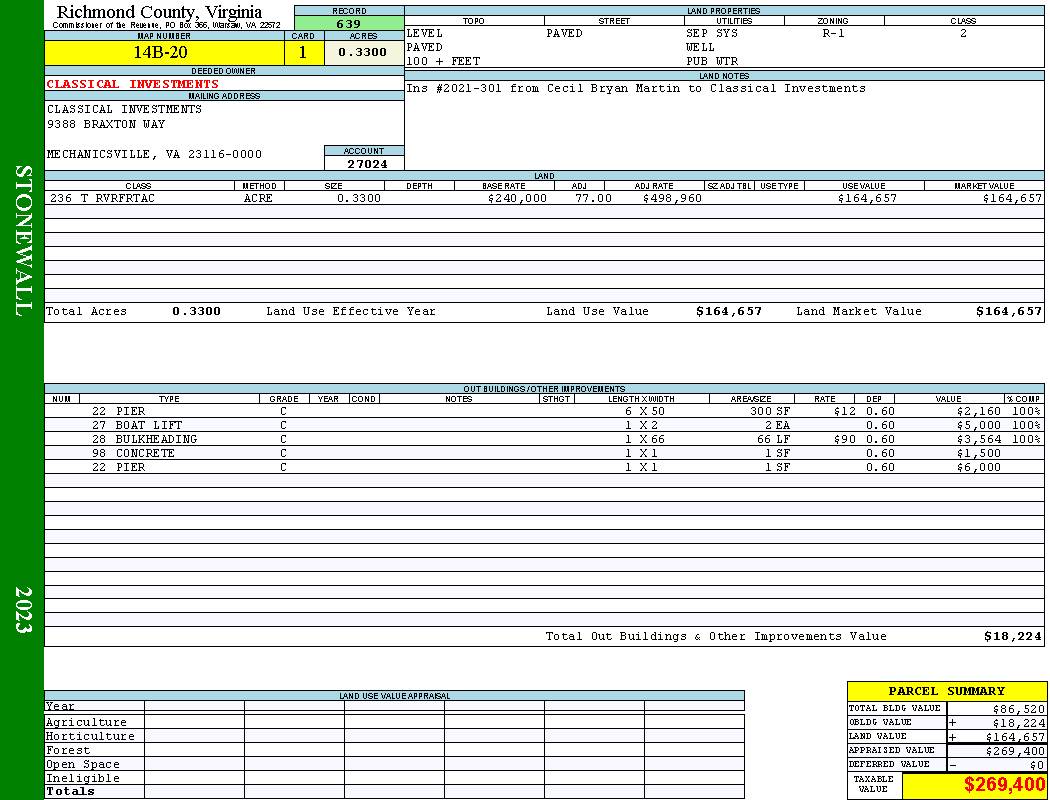Select the 300 SF area value
The image size is (1050, 800).
coord(770,412)
